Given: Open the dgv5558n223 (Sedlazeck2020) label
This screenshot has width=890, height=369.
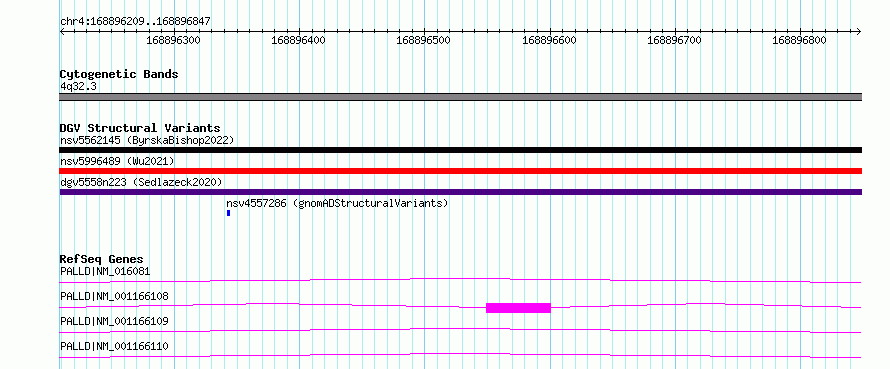Looking at the screenshot, I should coord(141,182).
